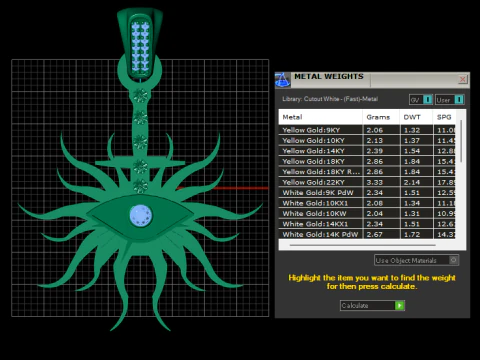Click the vertical scrollbar of metals table
Screen dimensions: 480x360
click(461, 141)
